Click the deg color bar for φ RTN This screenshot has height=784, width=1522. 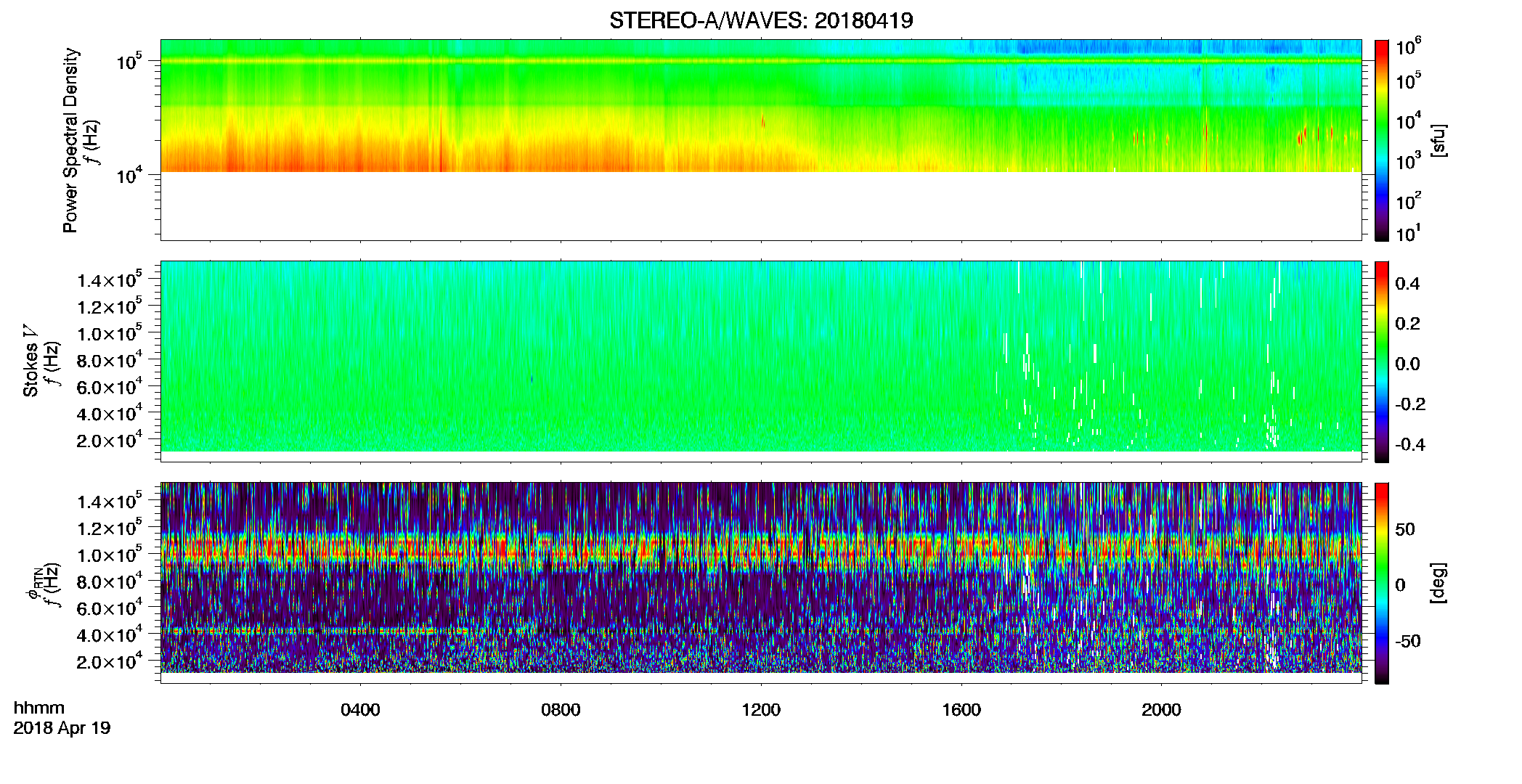(x=1382, y=583)
